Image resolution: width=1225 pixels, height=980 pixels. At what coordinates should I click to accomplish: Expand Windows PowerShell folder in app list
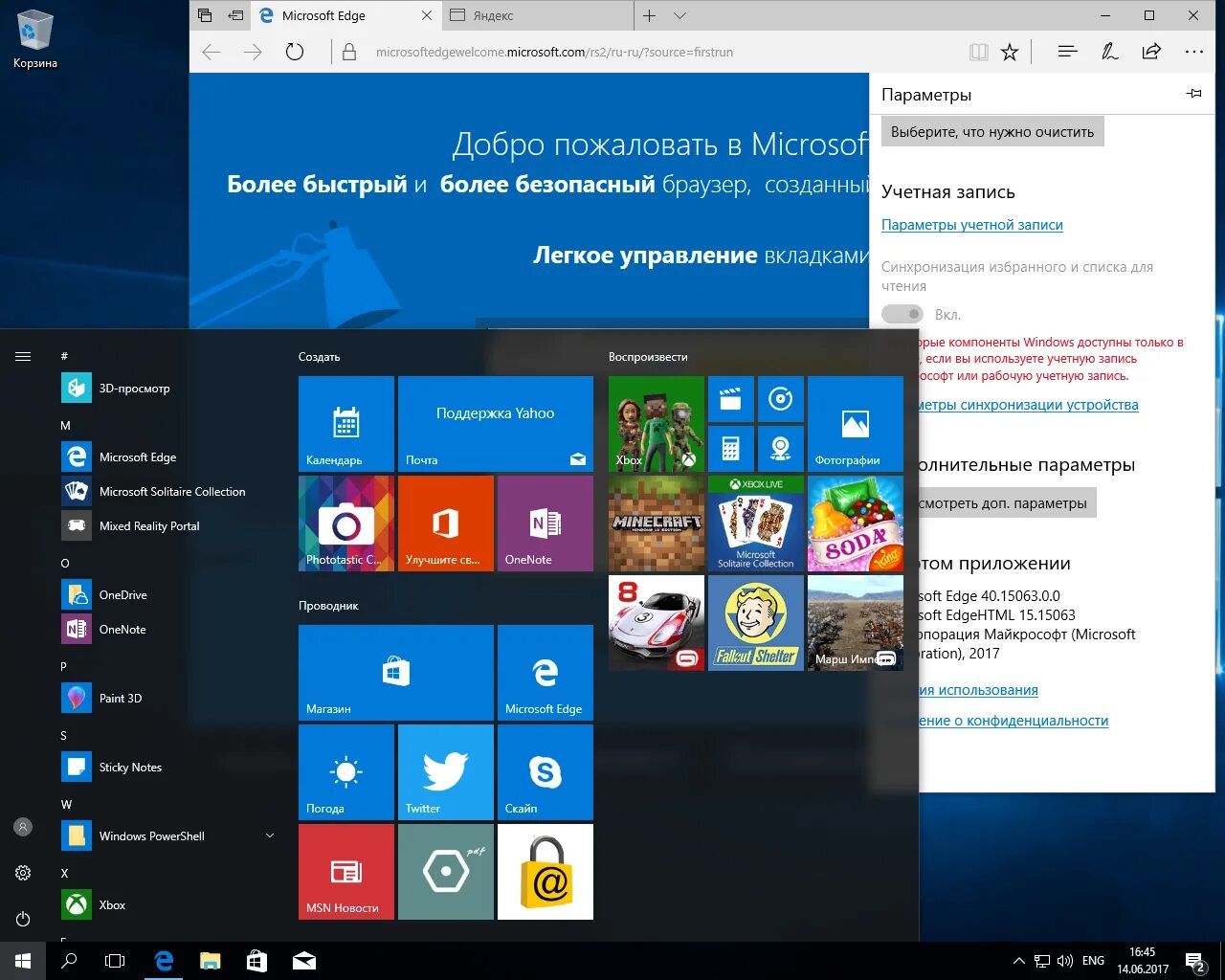coord(270,835)
